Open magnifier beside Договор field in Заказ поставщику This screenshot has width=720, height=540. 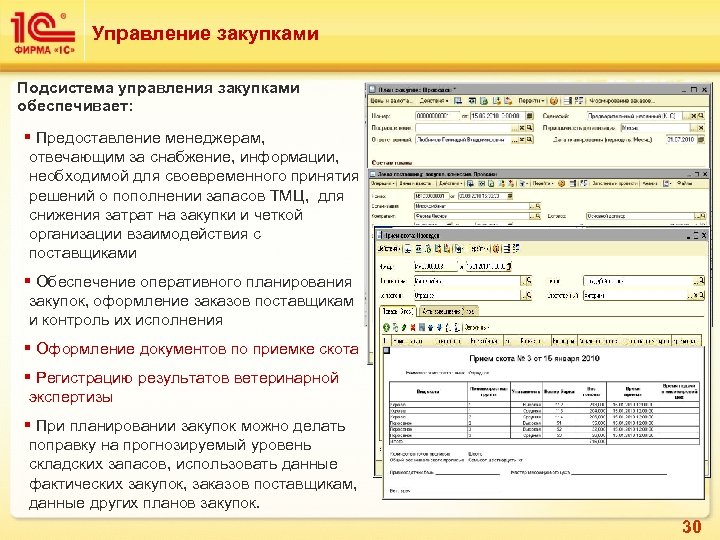tap(703, 216)
